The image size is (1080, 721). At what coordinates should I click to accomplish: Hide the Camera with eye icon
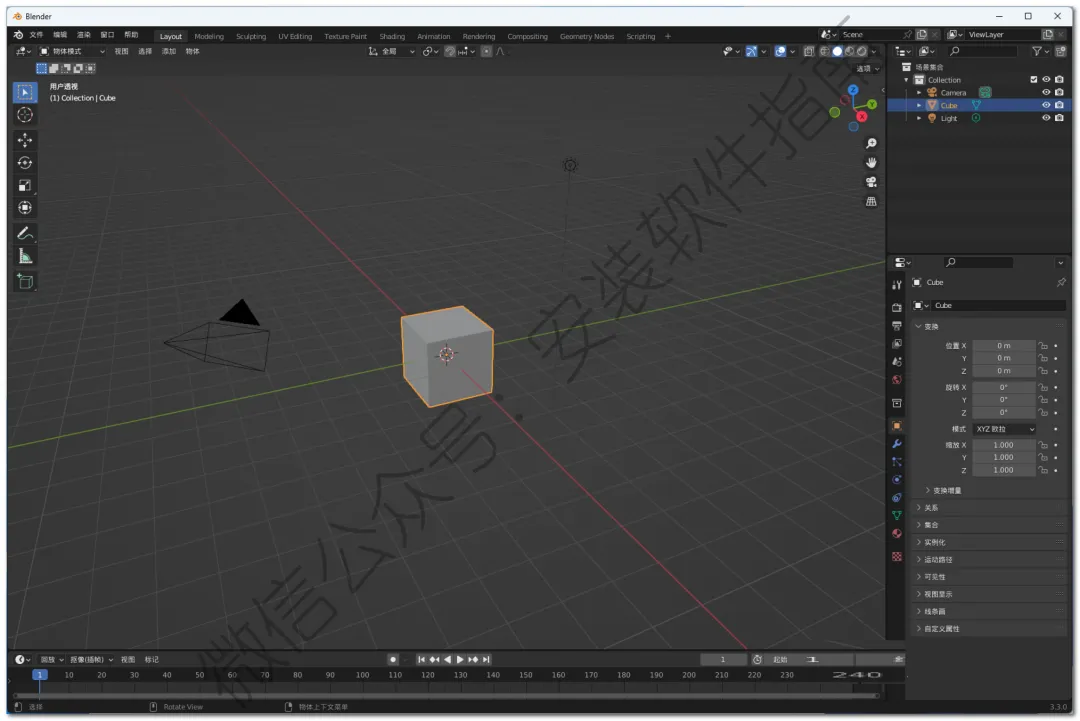(x=1046, y=92)
